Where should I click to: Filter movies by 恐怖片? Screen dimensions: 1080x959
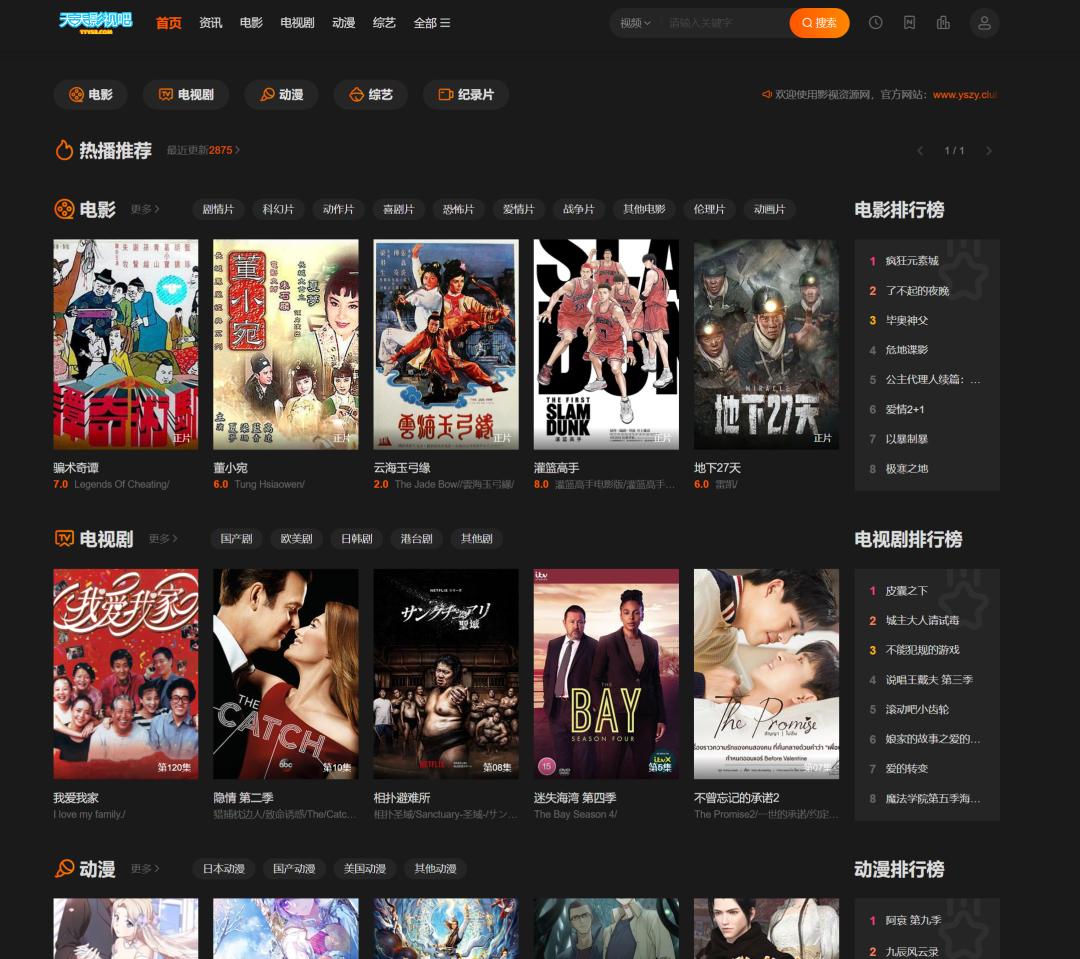coord(458,209)
